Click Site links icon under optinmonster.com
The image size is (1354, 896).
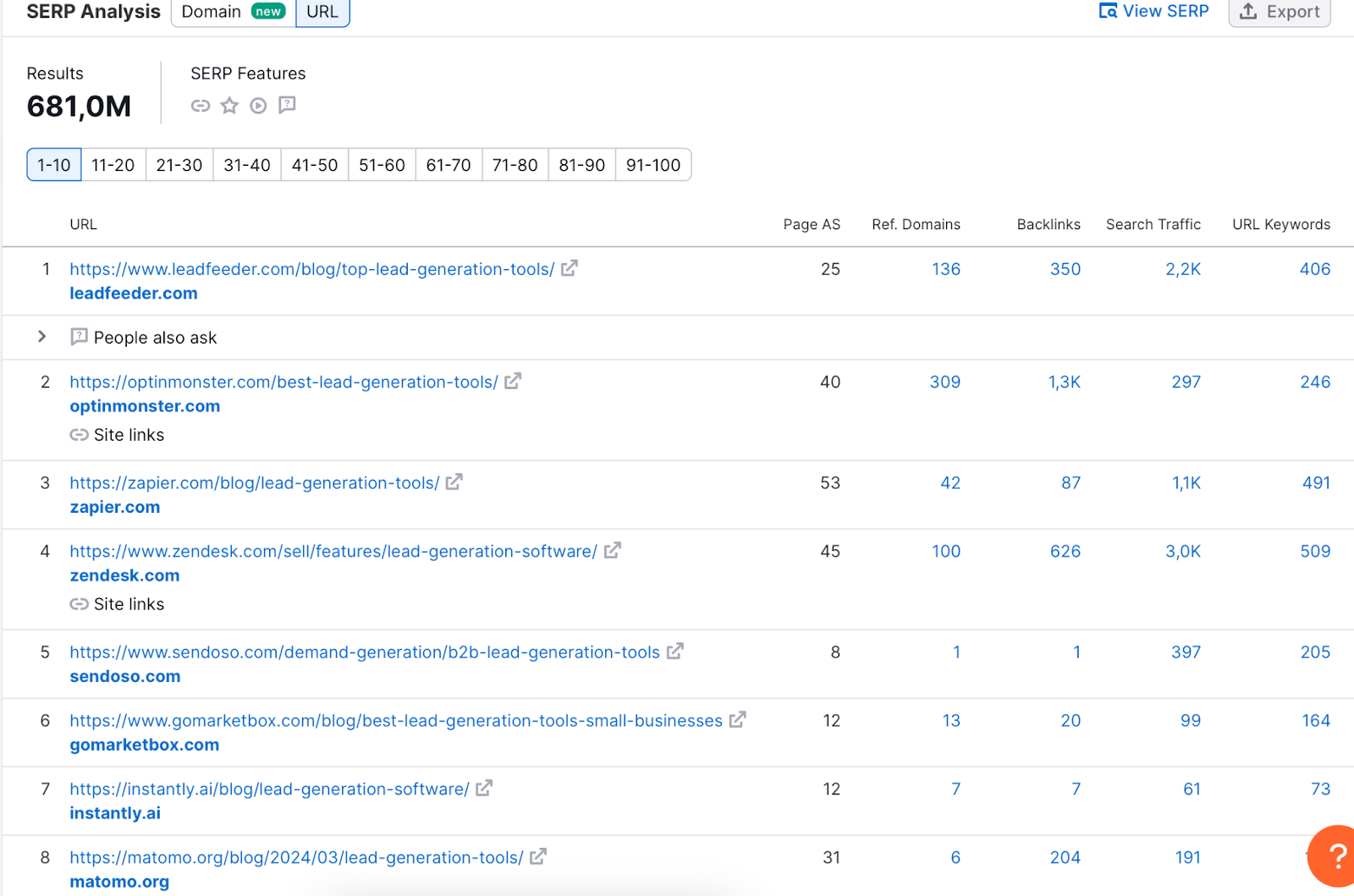click(x=79, y=435)
